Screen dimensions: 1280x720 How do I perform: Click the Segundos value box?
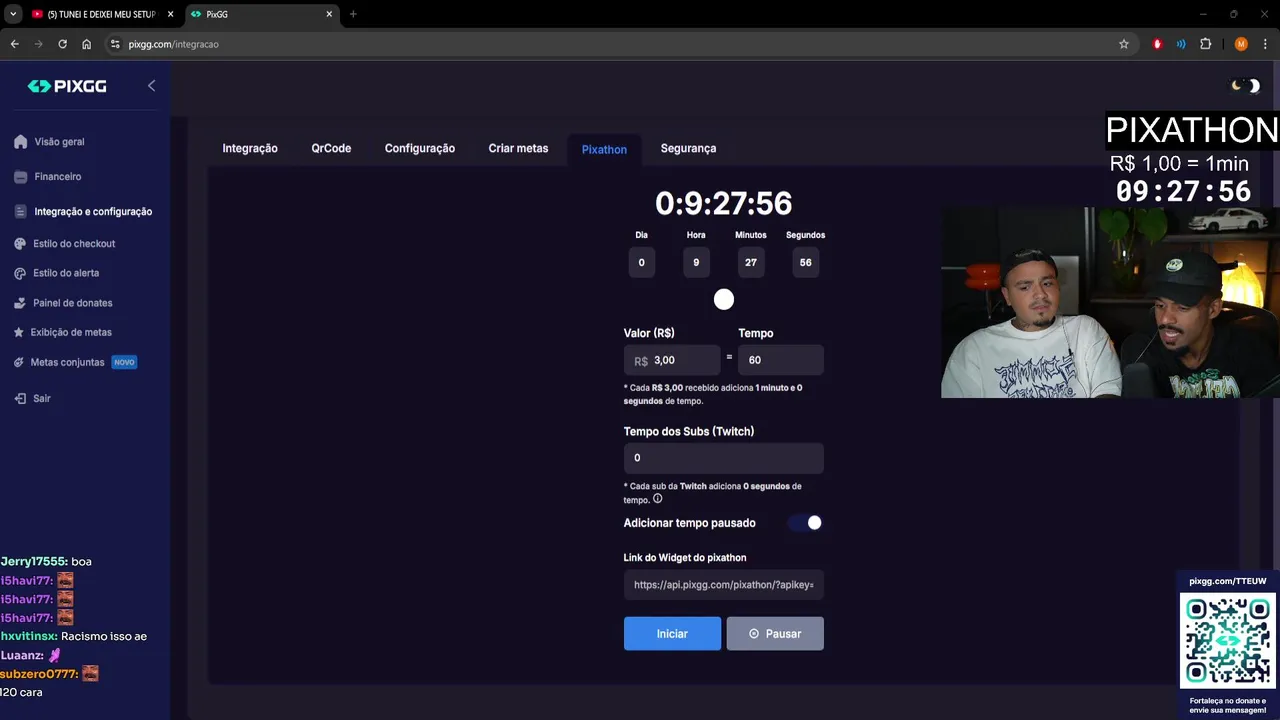tap(805, 262)
